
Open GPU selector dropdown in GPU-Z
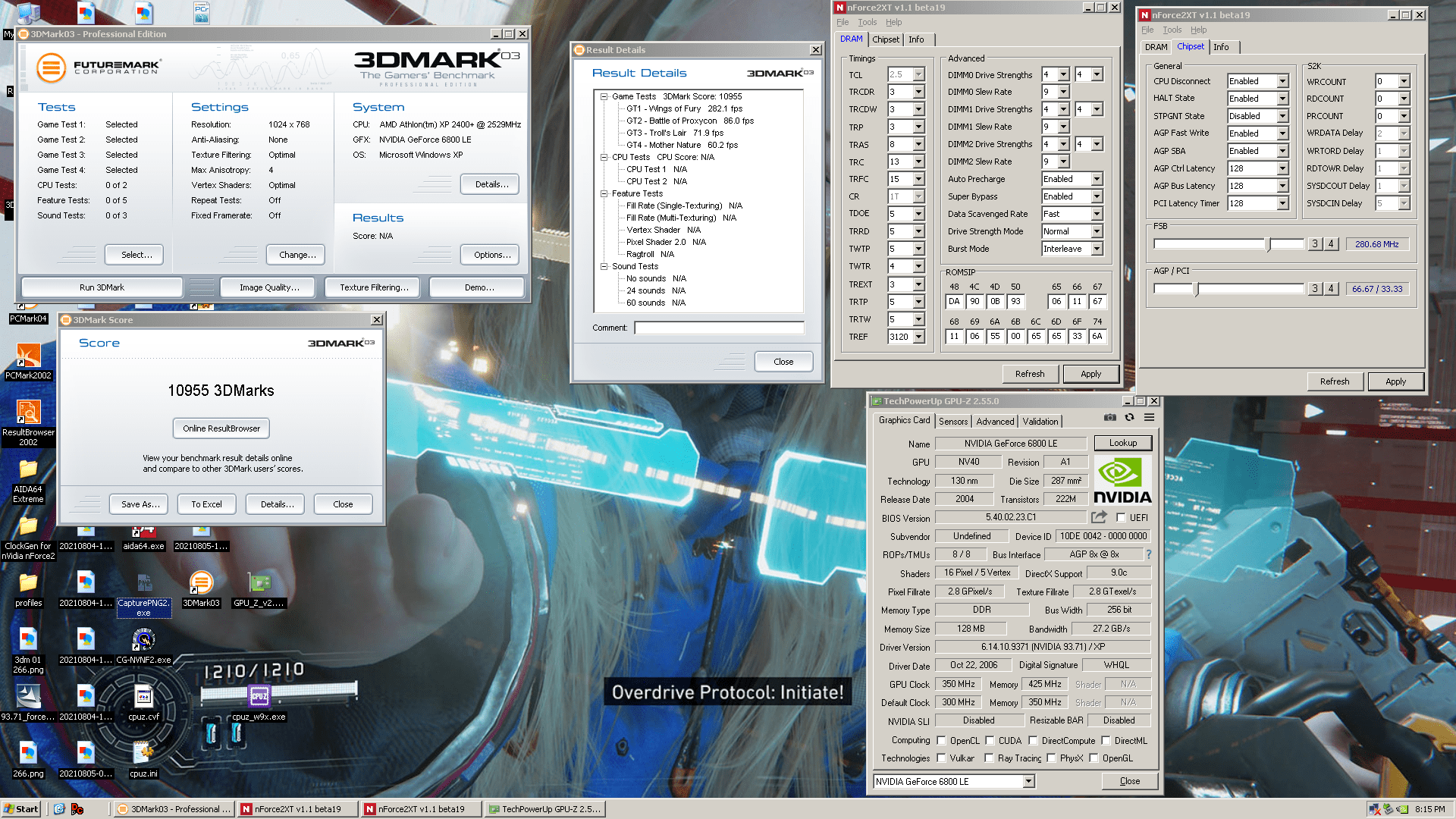point(1028,782)
